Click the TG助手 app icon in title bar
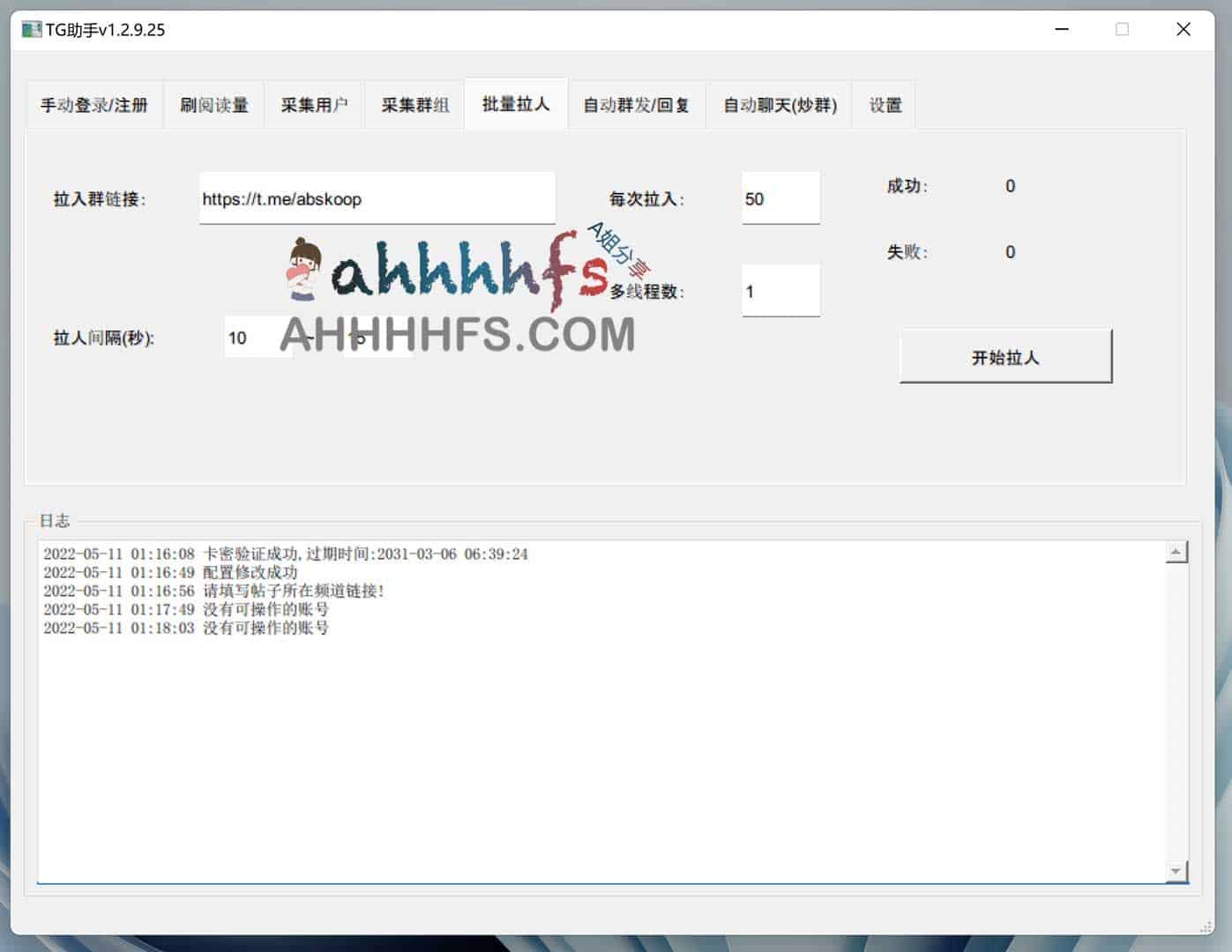 32,30
